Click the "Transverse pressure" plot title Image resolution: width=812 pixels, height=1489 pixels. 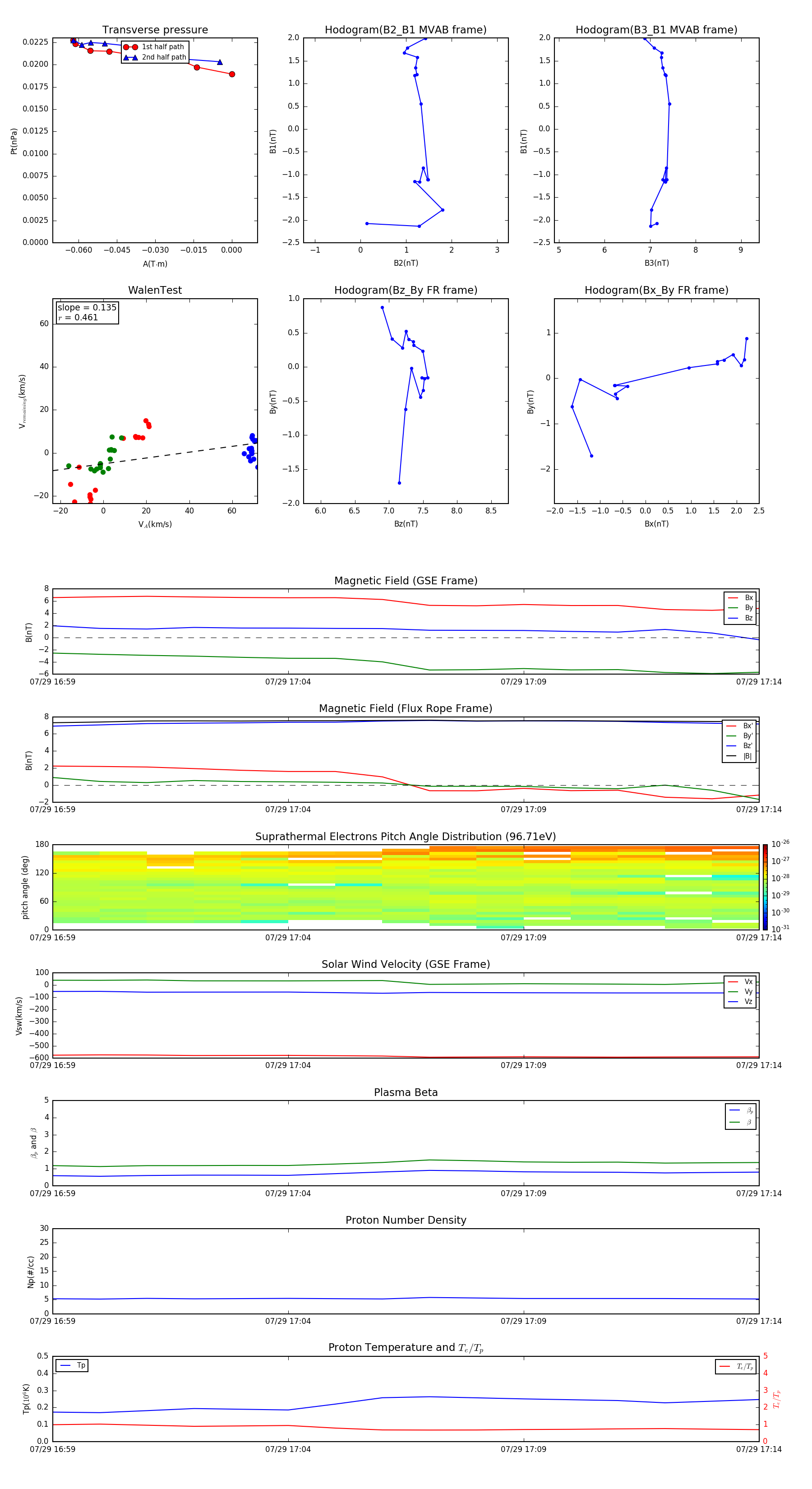click(155, 30)
